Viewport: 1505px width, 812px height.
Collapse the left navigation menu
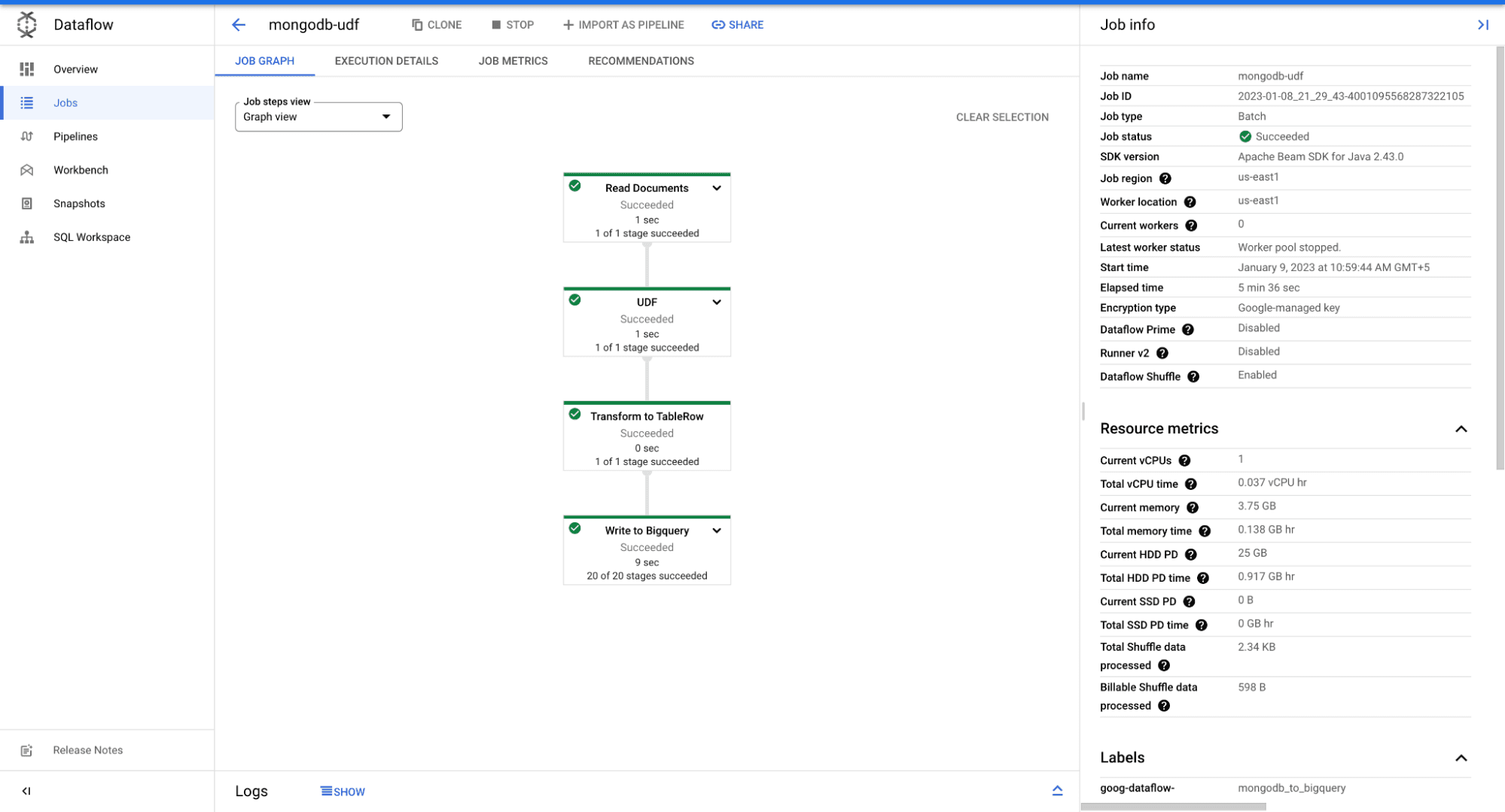click(x=26, y=791)
